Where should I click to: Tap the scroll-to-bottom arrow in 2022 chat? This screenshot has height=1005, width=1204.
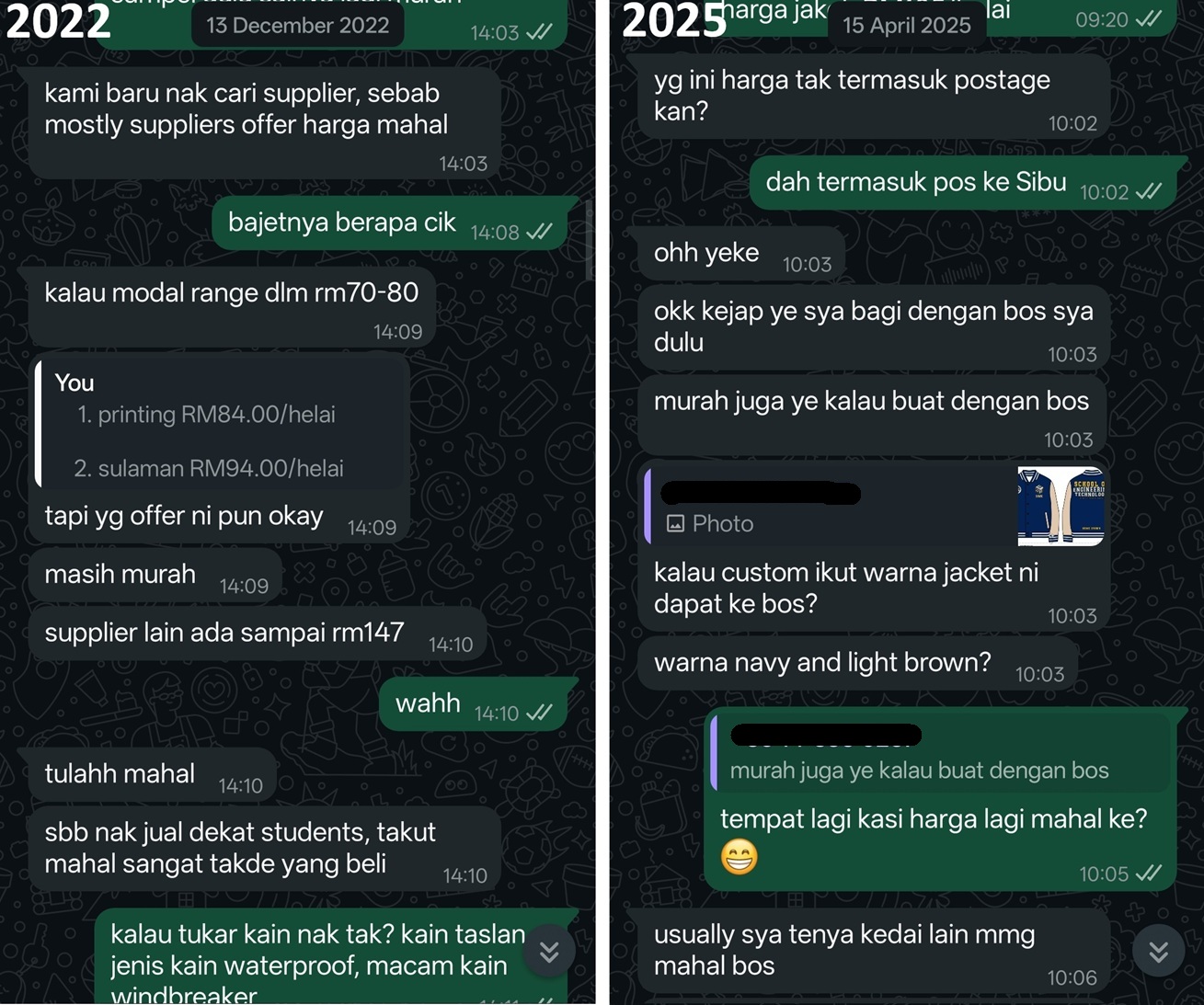click(x=549, y=952)
